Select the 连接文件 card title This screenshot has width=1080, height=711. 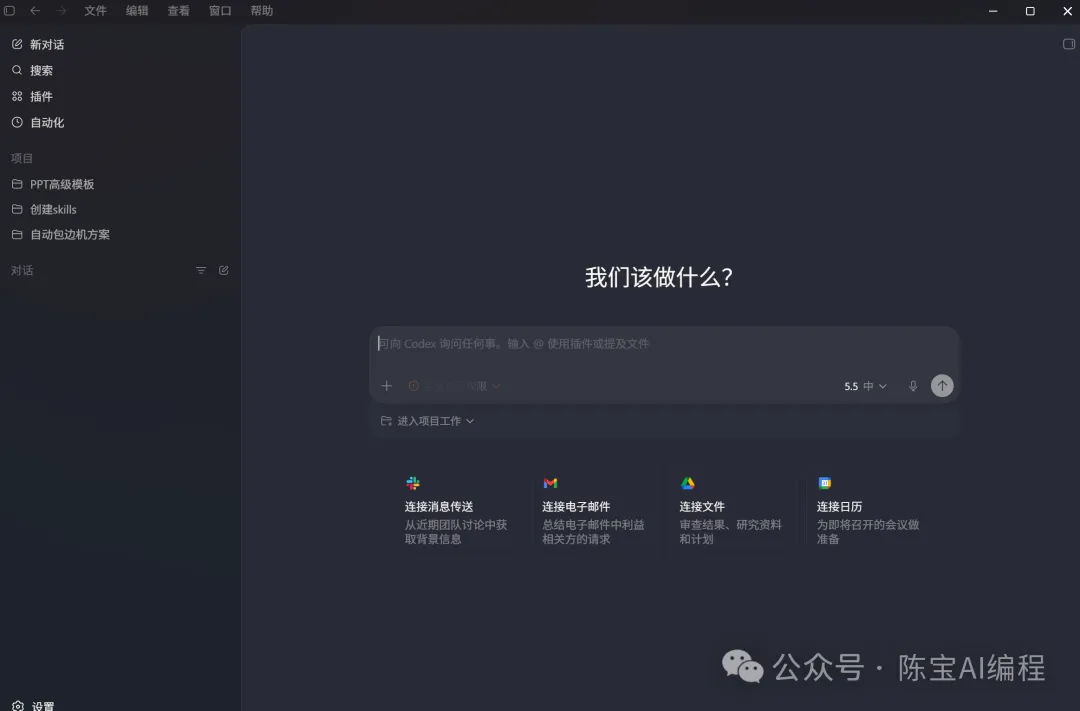point(702,506)
